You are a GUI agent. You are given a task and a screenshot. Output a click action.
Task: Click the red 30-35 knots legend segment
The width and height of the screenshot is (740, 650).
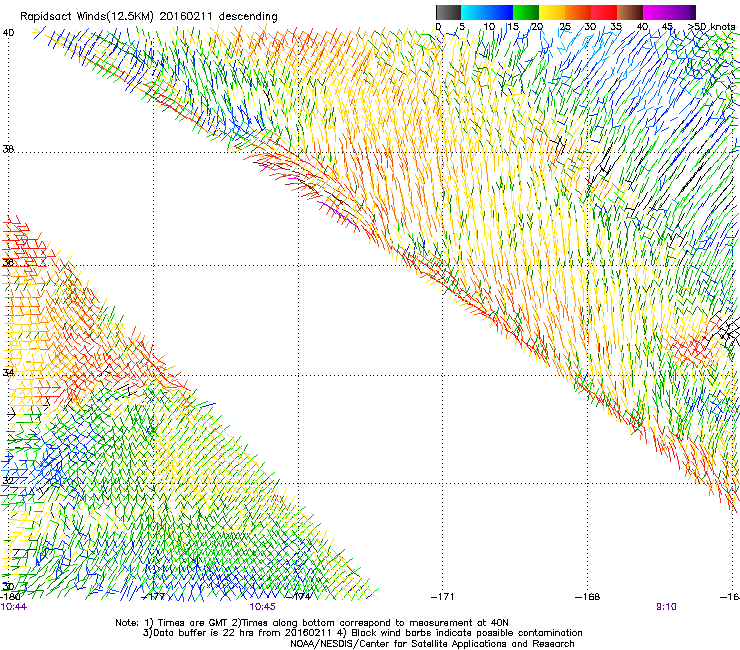(604, 12)
